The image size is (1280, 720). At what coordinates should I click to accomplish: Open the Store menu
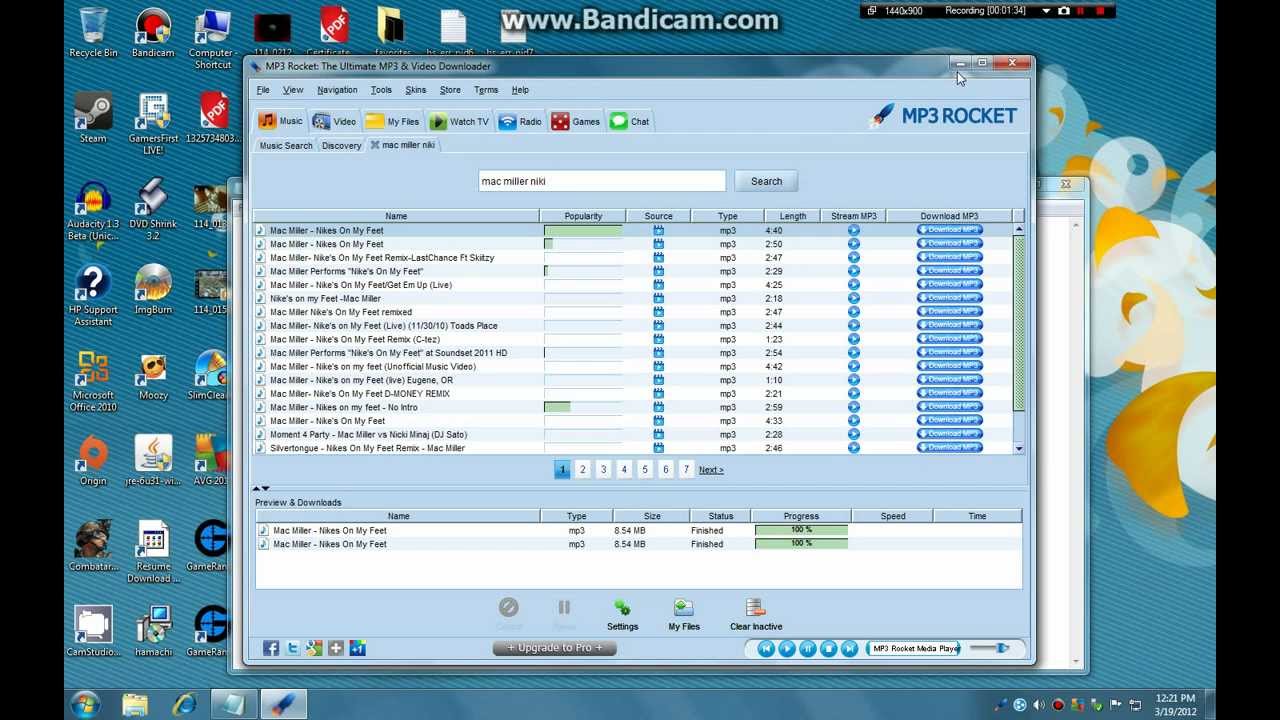point(450,90)
